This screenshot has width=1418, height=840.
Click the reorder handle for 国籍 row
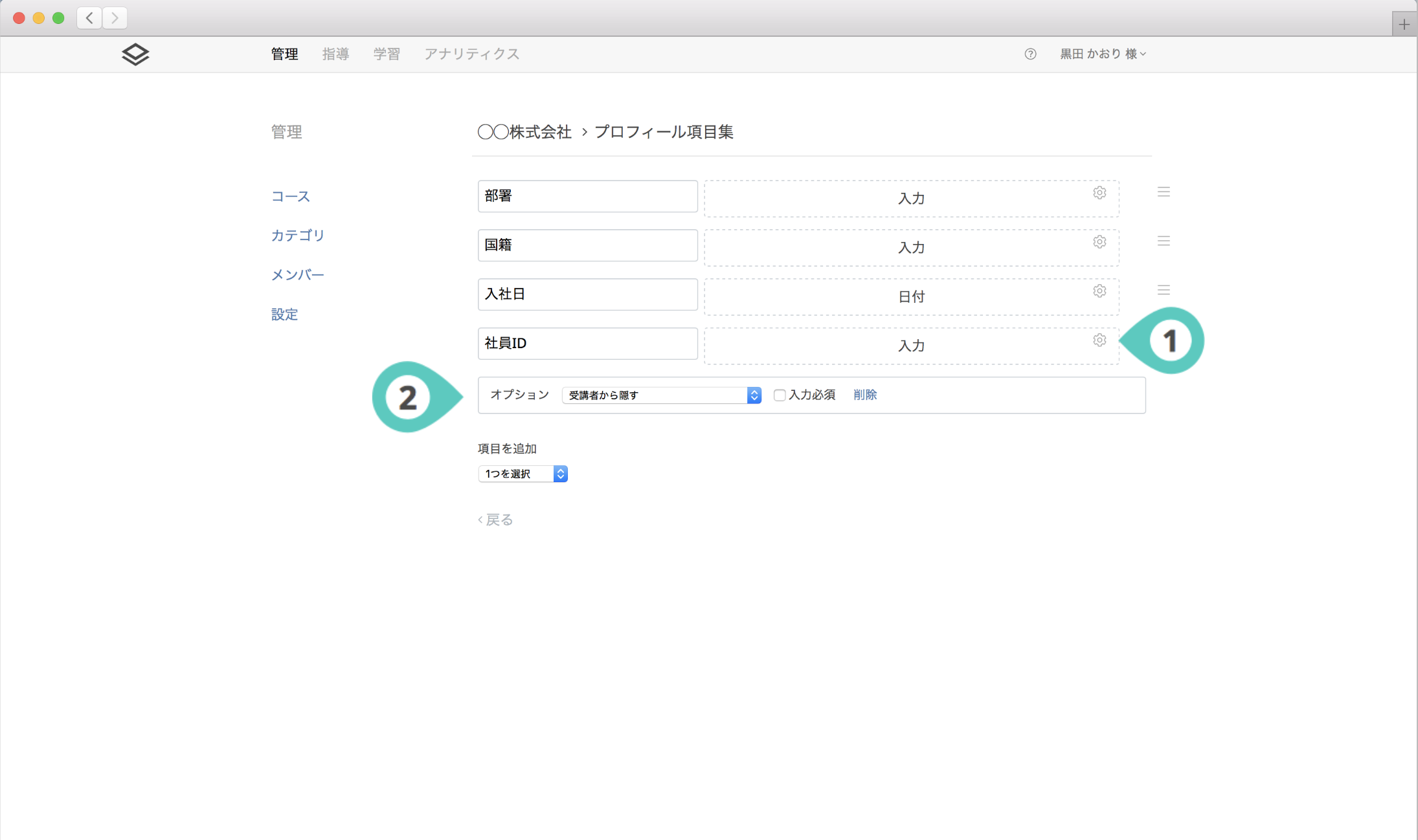[1164, 241]
